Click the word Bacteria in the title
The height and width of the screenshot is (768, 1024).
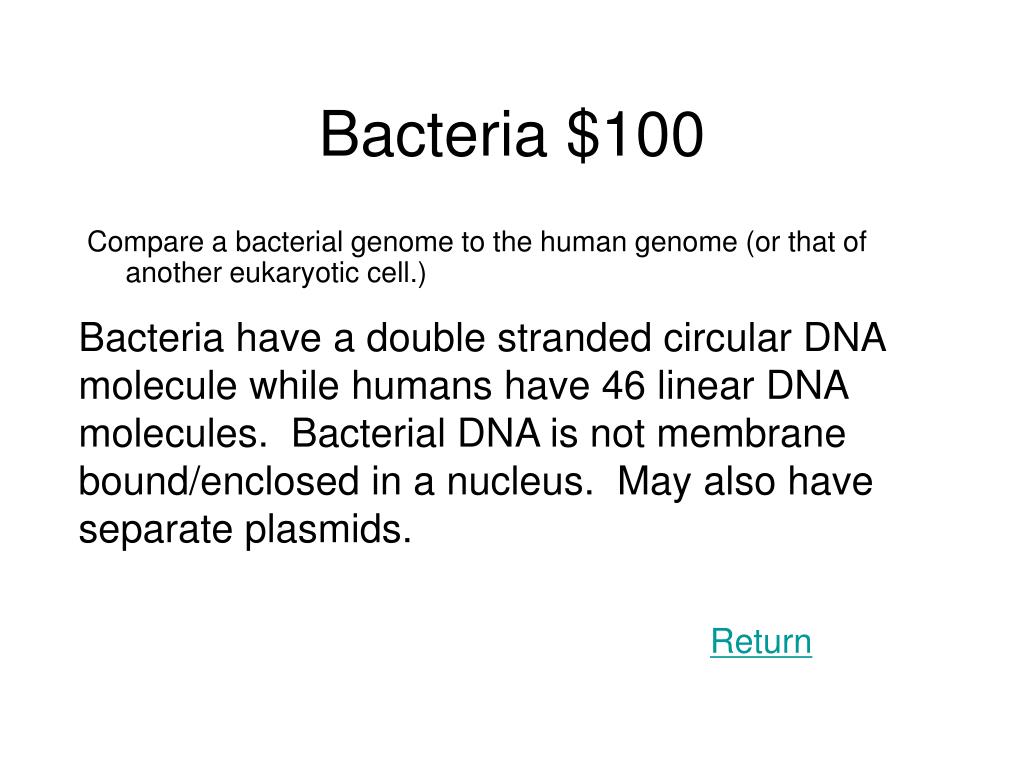click(433, 135)
